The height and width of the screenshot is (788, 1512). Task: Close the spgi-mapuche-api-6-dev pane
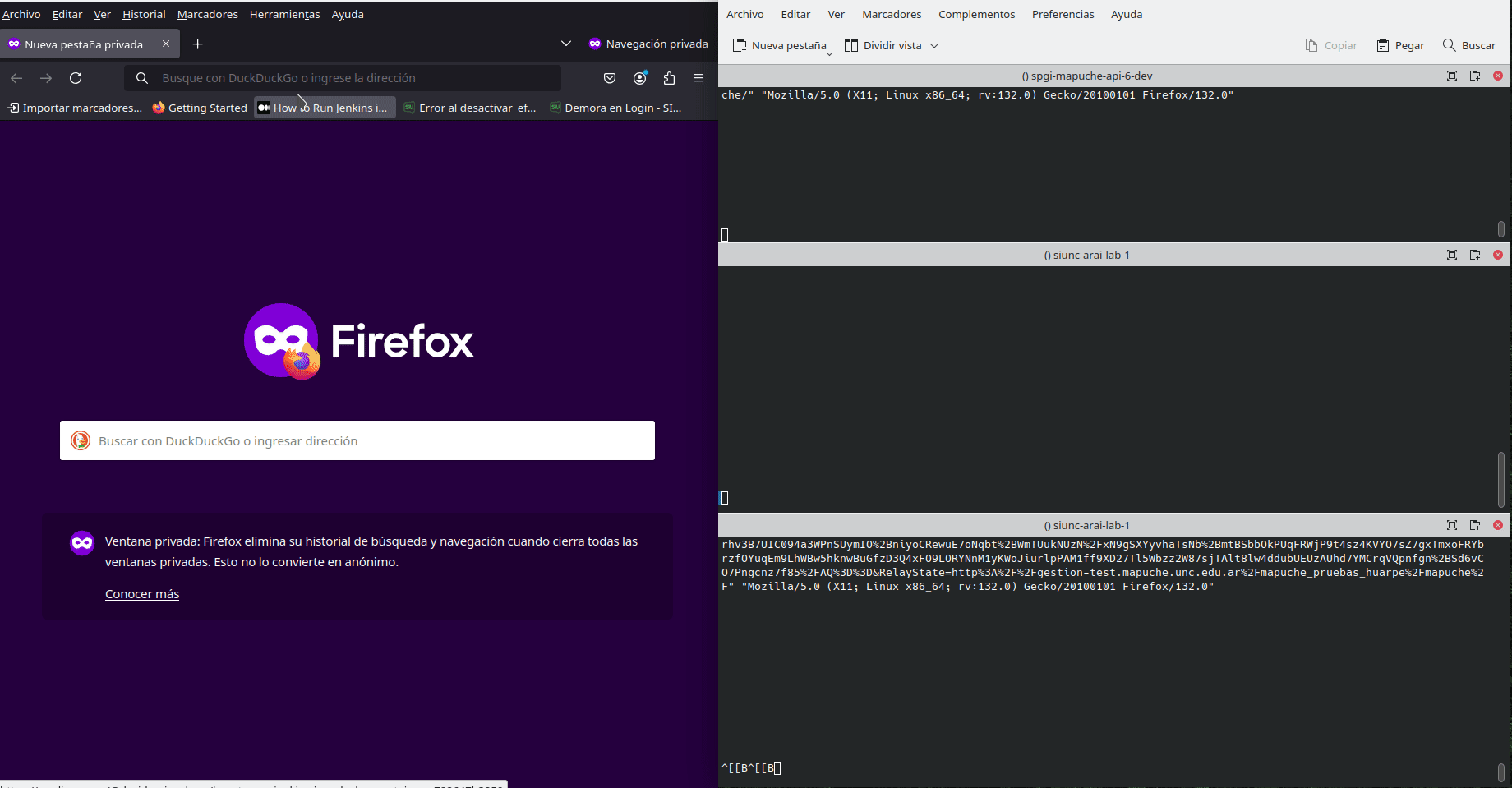click(x=1498, y=76)
